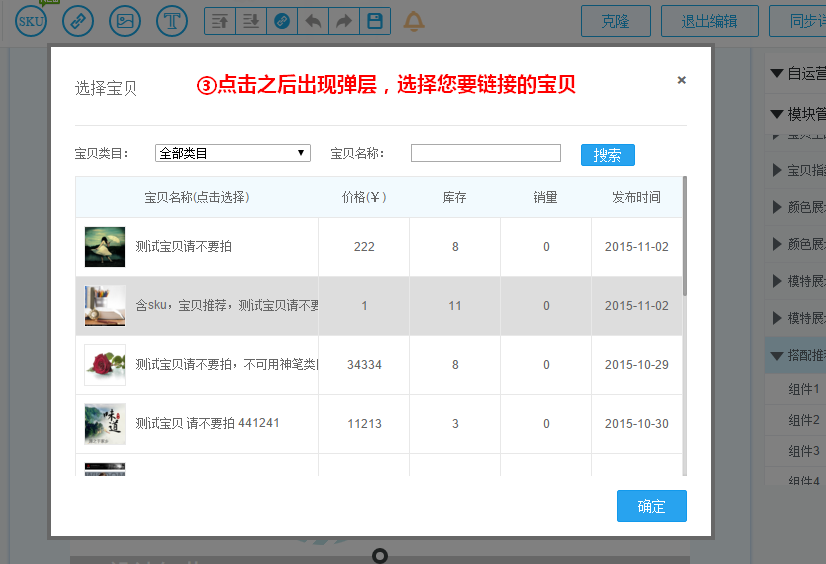Click the book and pencils product thumbnail

tap(105, 306)
